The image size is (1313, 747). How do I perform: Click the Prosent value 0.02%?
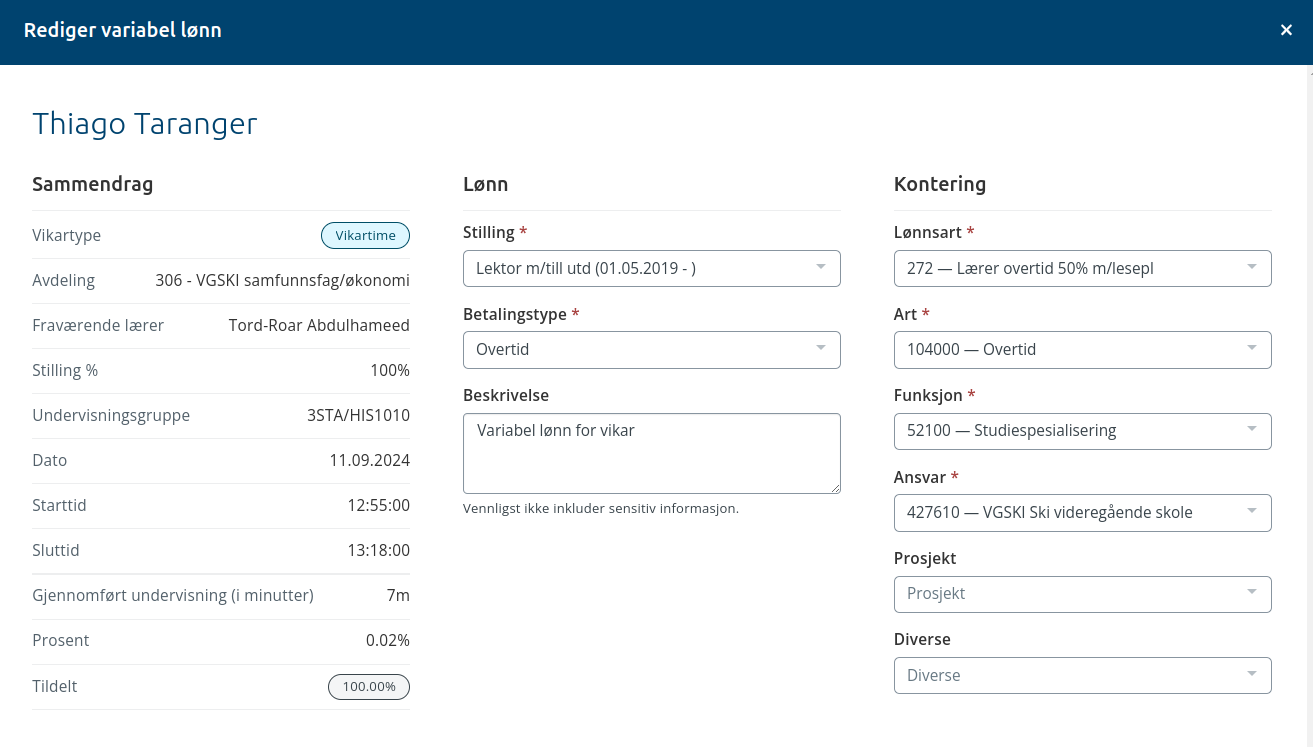(388, 641)
